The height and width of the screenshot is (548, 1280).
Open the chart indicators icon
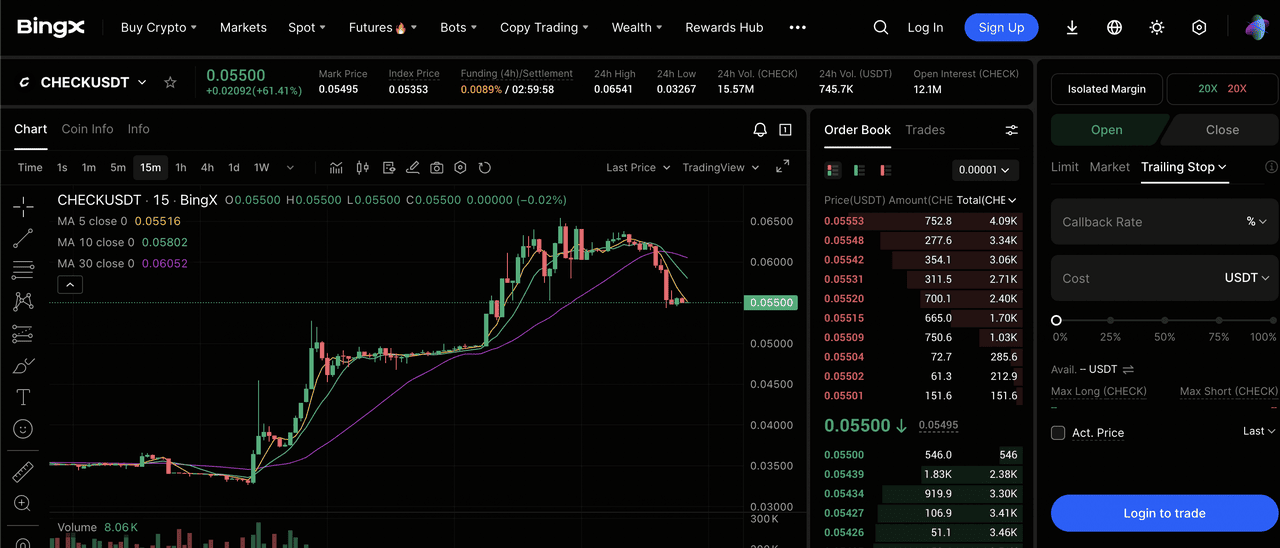pyautogui.click(x=336, y=168)
